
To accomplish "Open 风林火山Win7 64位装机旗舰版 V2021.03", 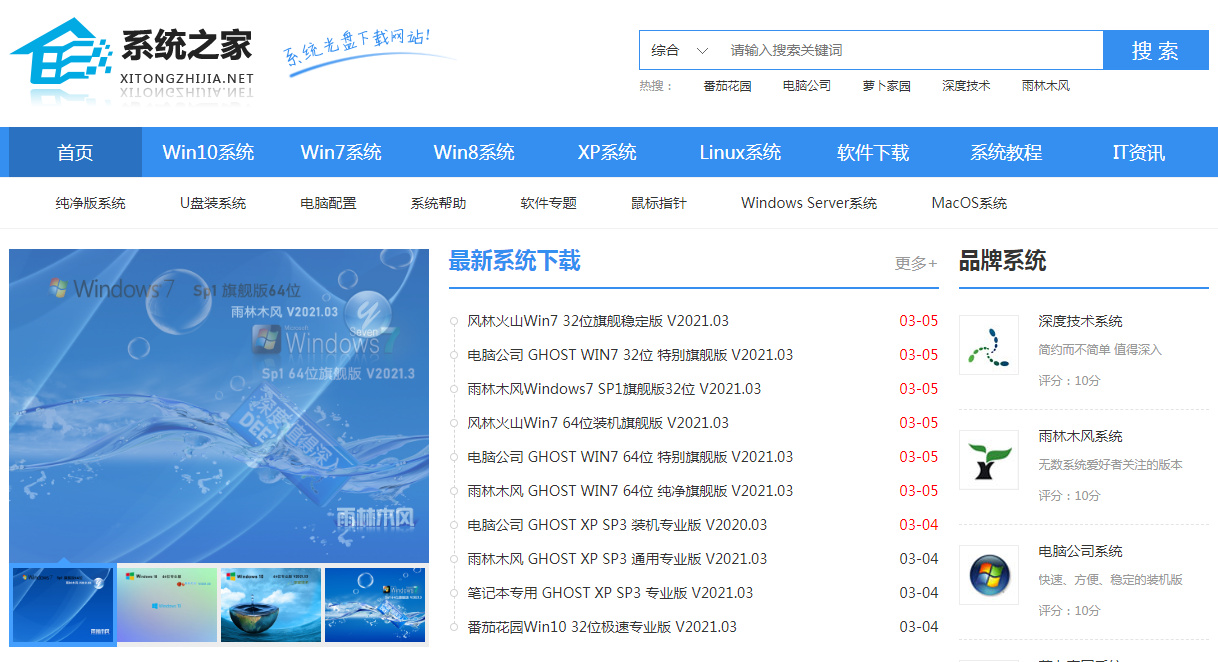I will point(598,423).
